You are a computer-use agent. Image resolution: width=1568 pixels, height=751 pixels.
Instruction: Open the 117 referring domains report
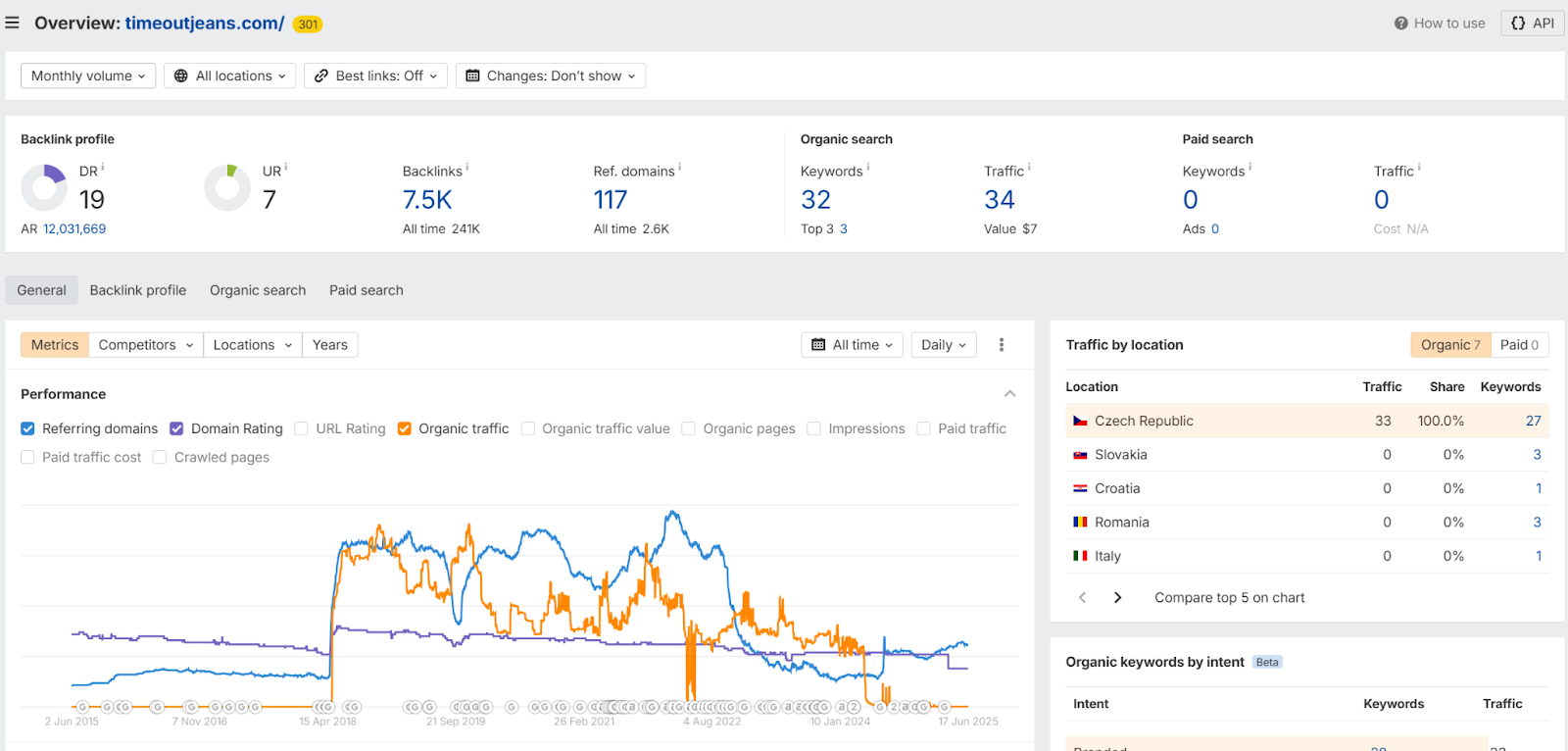coord(611,200)
